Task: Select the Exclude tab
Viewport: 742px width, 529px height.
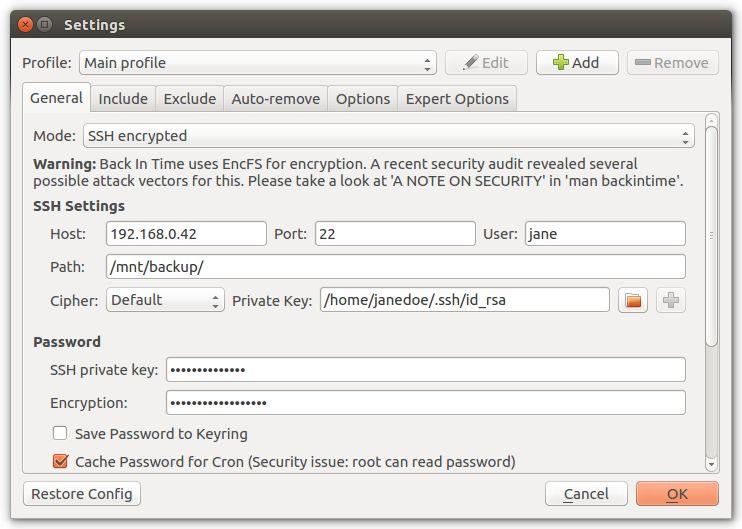Action: pyautogui.click(x=190, y=98)
